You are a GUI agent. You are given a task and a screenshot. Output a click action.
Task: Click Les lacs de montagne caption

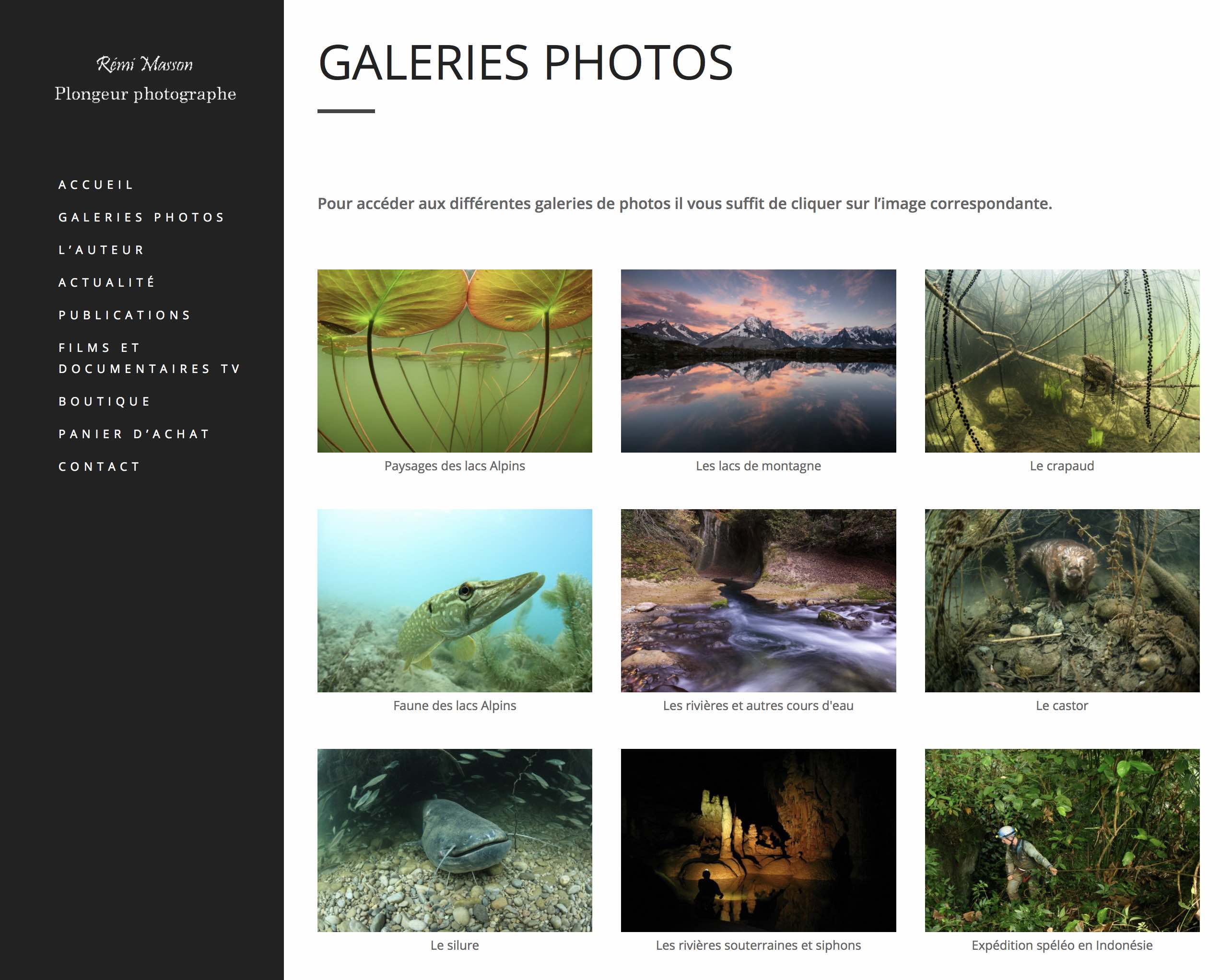point(758,466)
